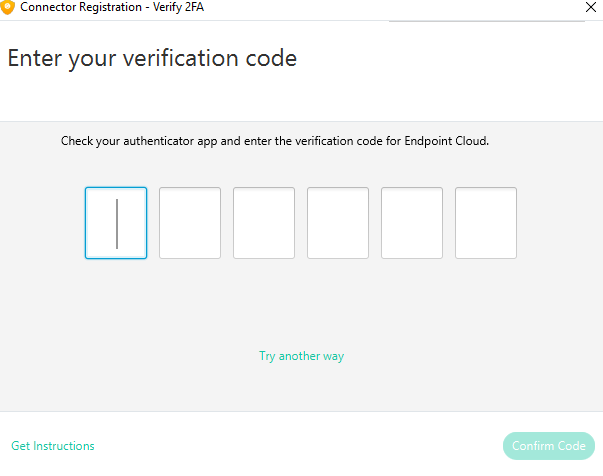This screenshot has width=603, height=476.
Task: Click the sixth and last digit box
Action: (x=486, y=223)
